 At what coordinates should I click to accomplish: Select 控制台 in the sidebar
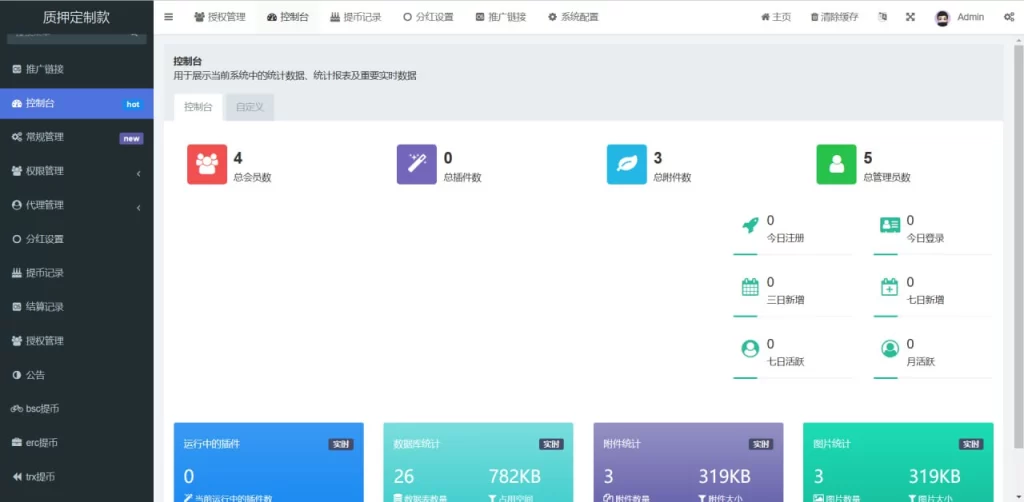point(76,103)
